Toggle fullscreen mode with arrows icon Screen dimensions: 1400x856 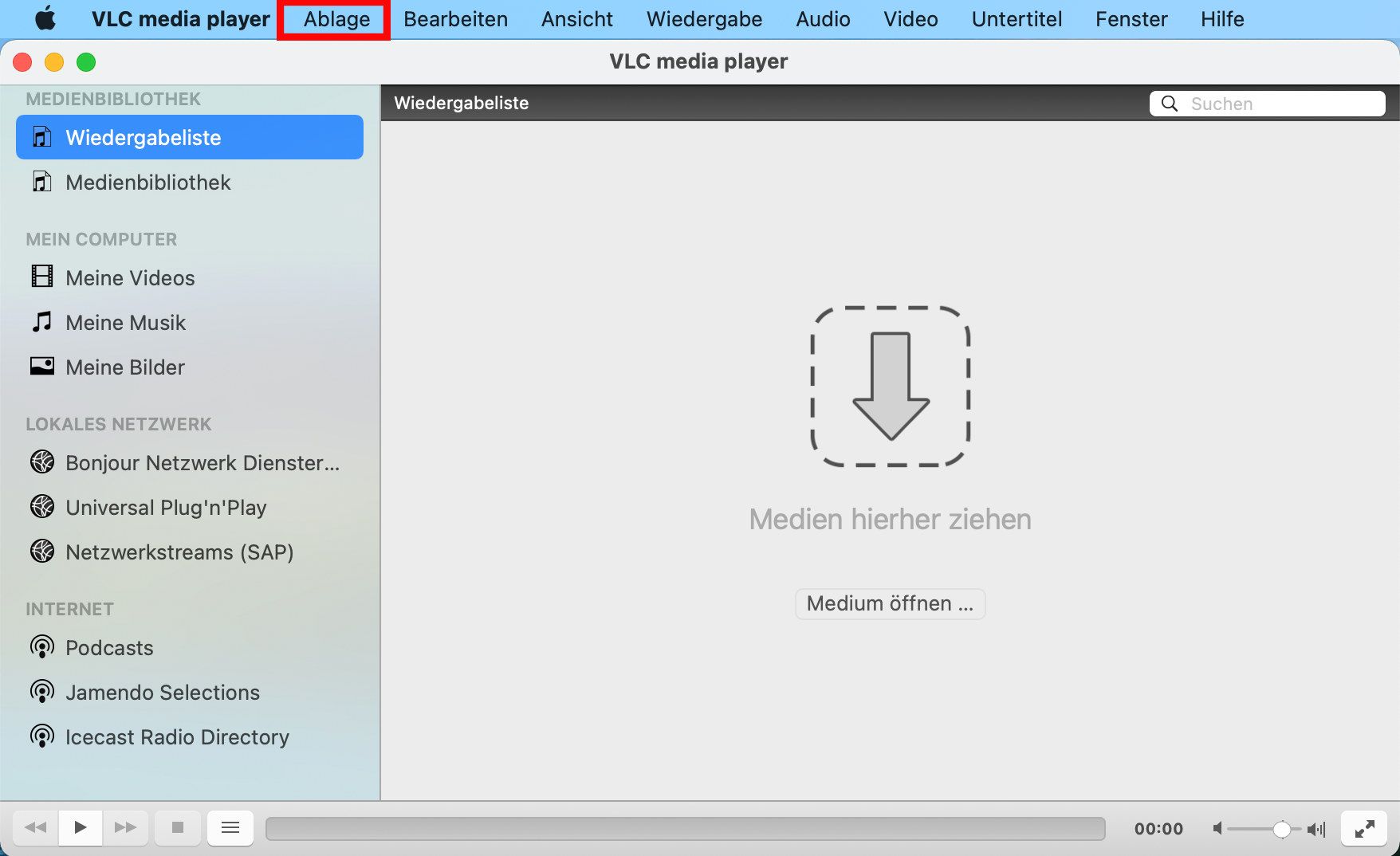[1364, 829]
